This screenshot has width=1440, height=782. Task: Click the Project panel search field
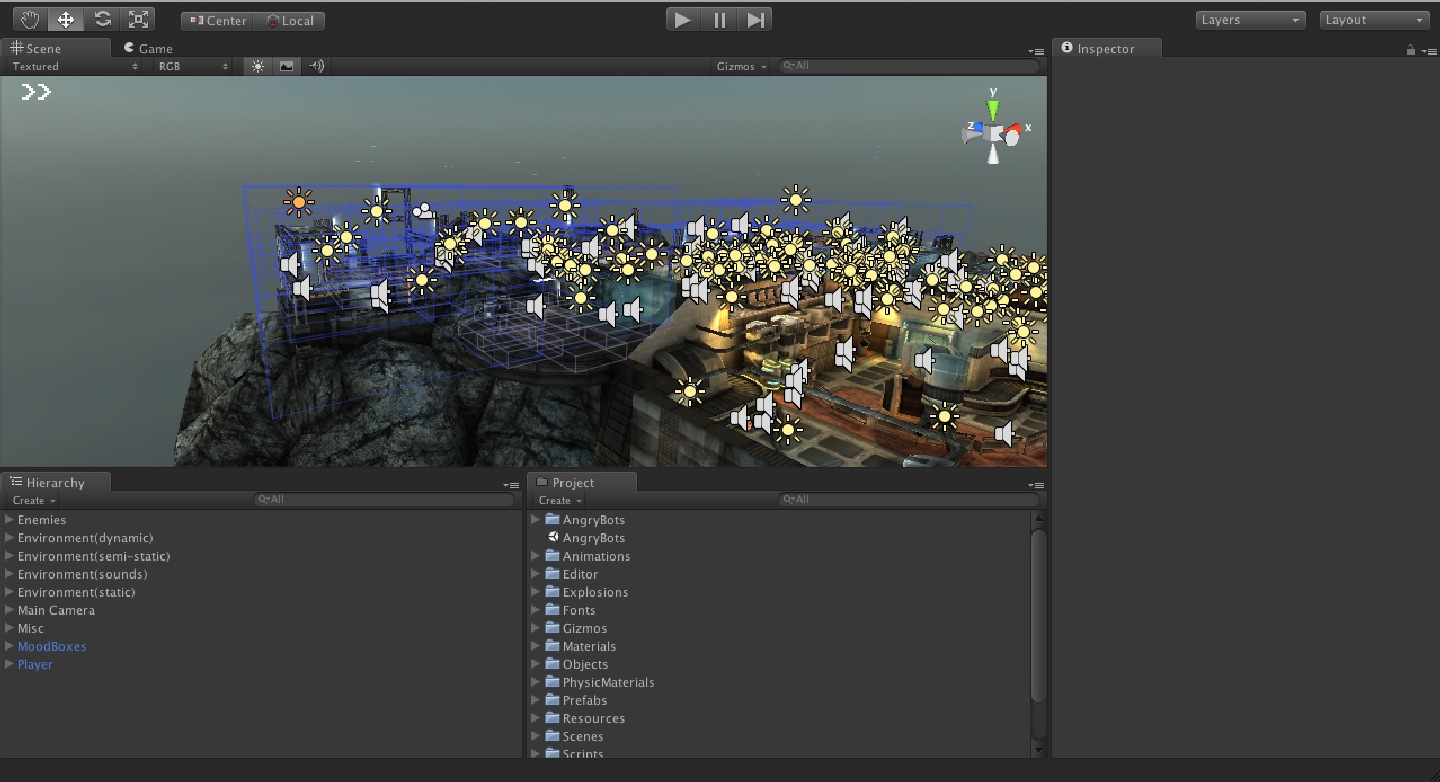click(910, 499)
